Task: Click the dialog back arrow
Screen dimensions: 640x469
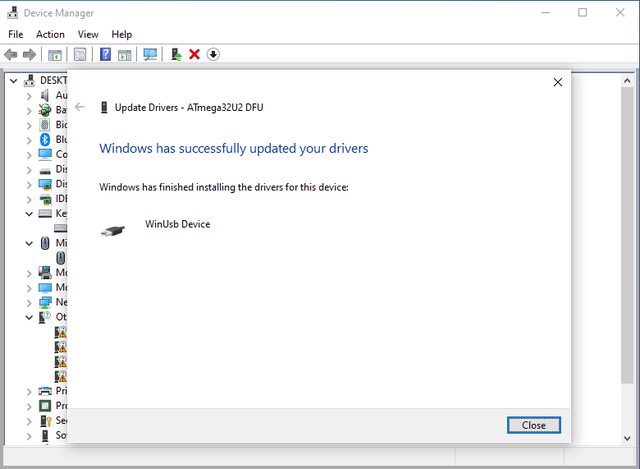Action: (80, 107)
